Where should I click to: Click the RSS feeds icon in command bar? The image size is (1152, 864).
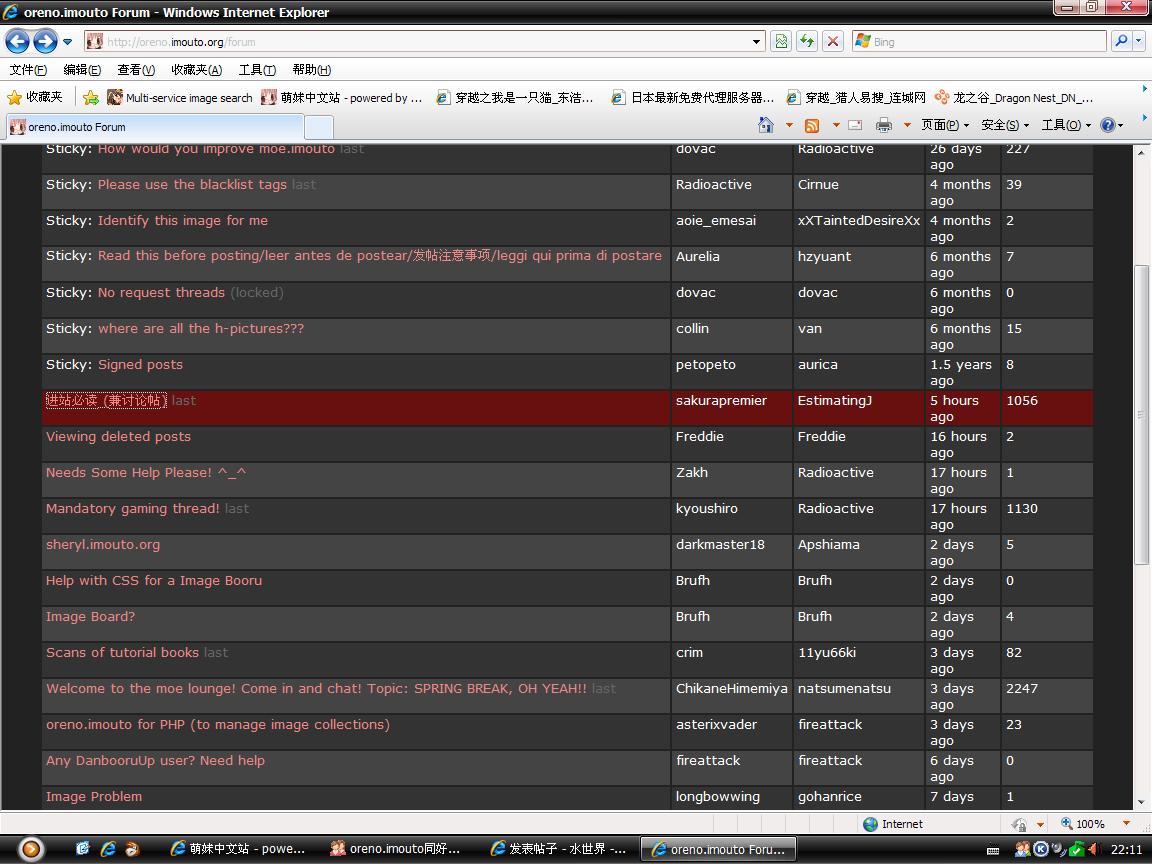point(812,125)
